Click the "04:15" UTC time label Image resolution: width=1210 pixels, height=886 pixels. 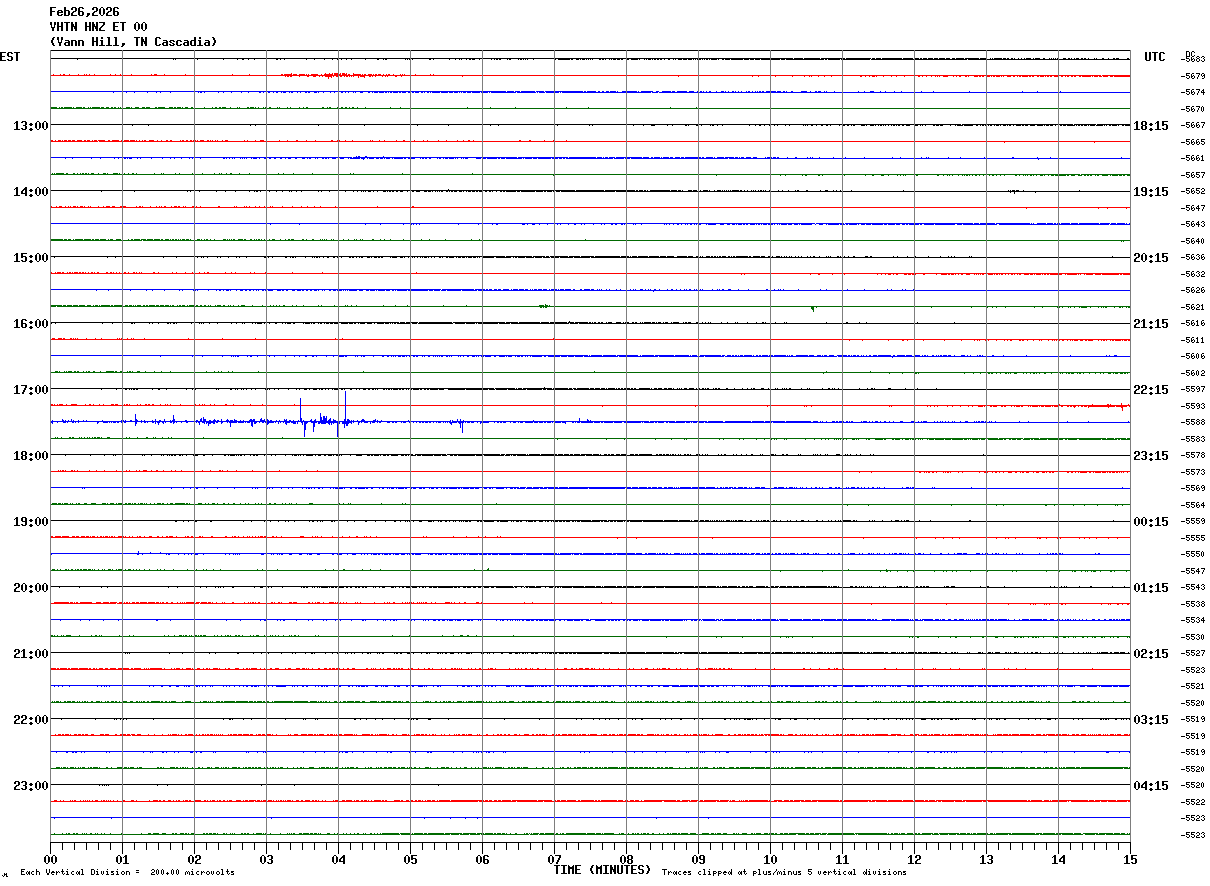point(1151,786)
